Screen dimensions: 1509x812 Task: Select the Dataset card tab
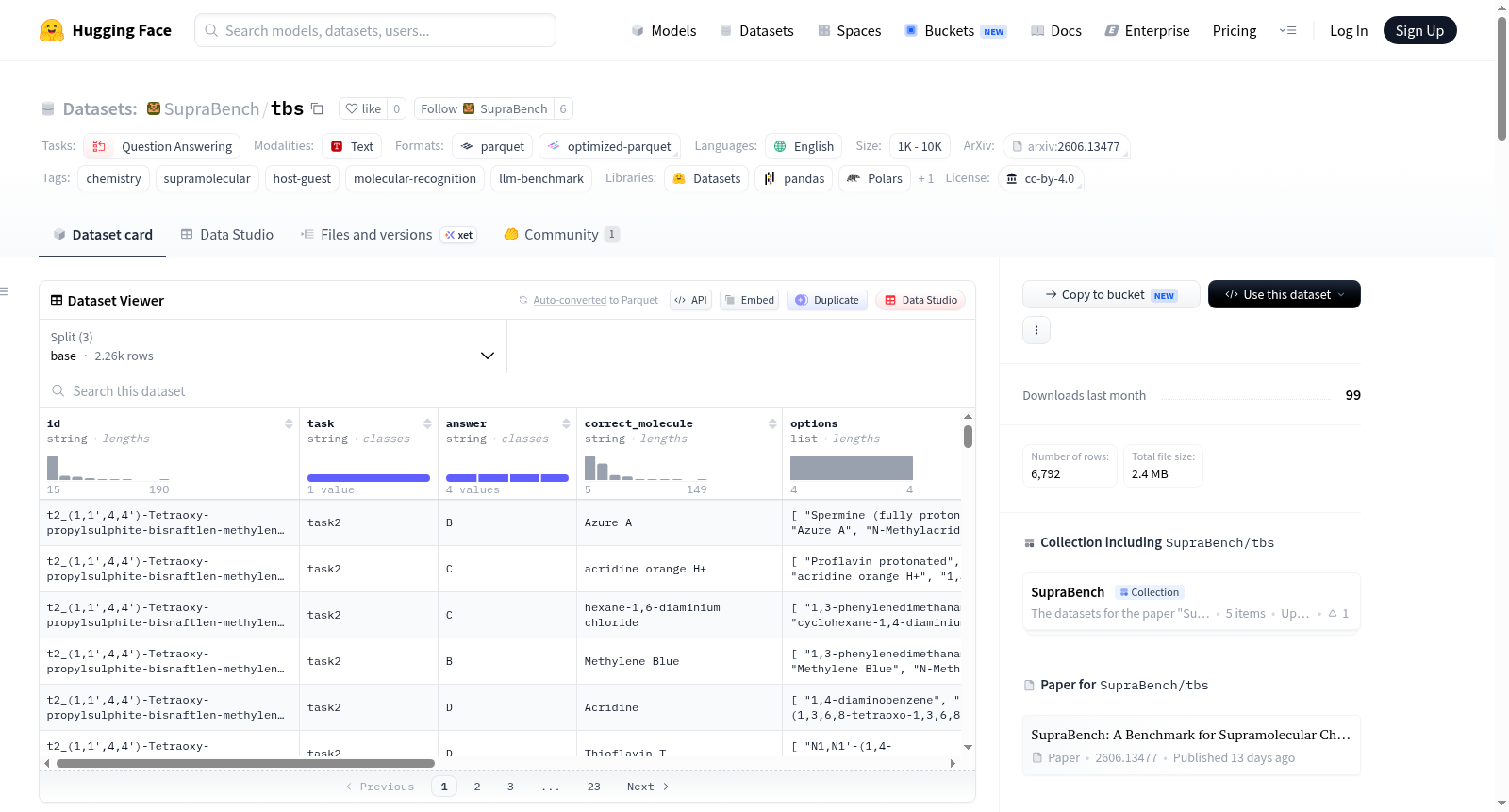coord(103,234)
